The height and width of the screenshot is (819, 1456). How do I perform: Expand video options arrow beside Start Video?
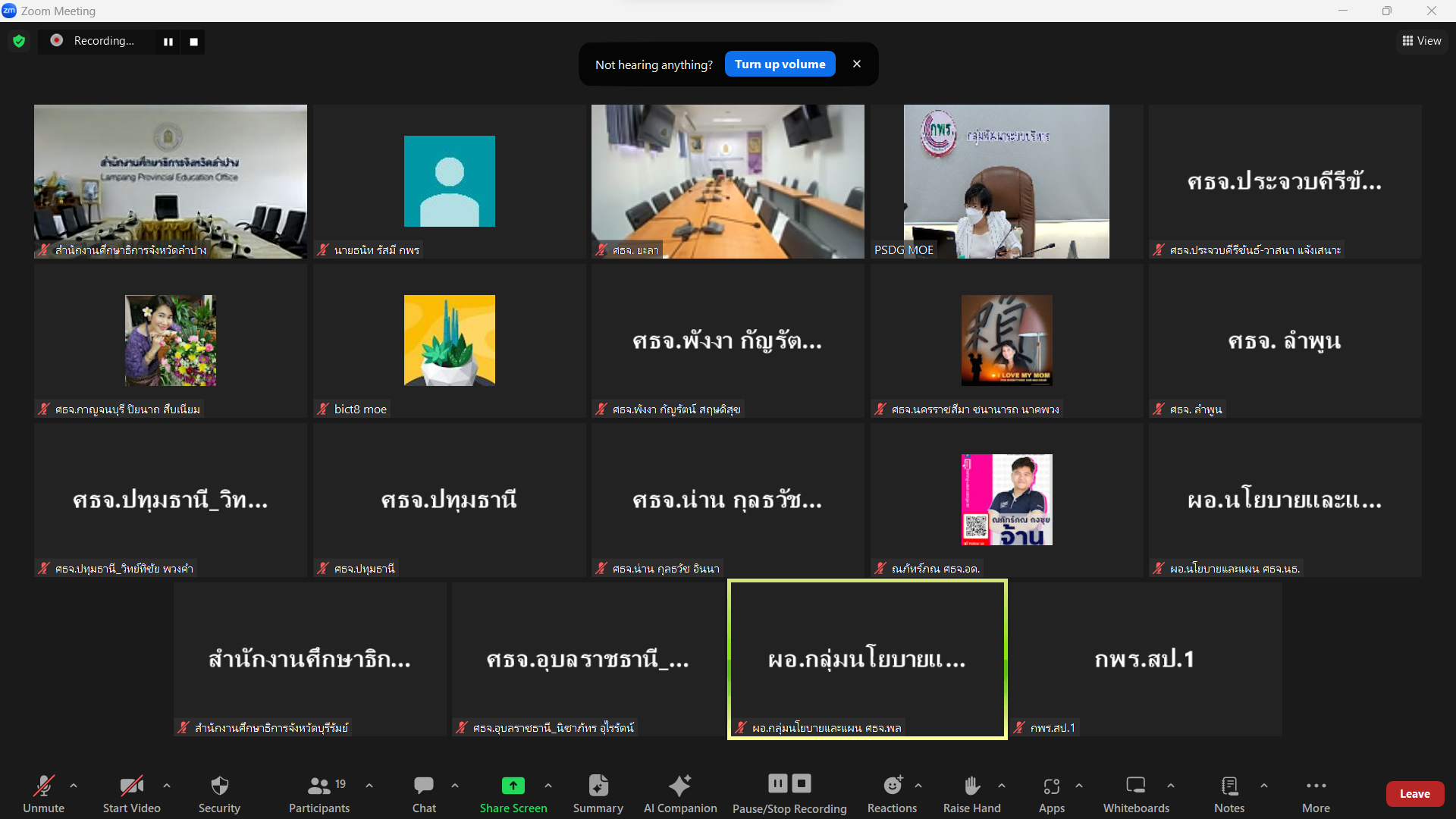click(167, 786)
